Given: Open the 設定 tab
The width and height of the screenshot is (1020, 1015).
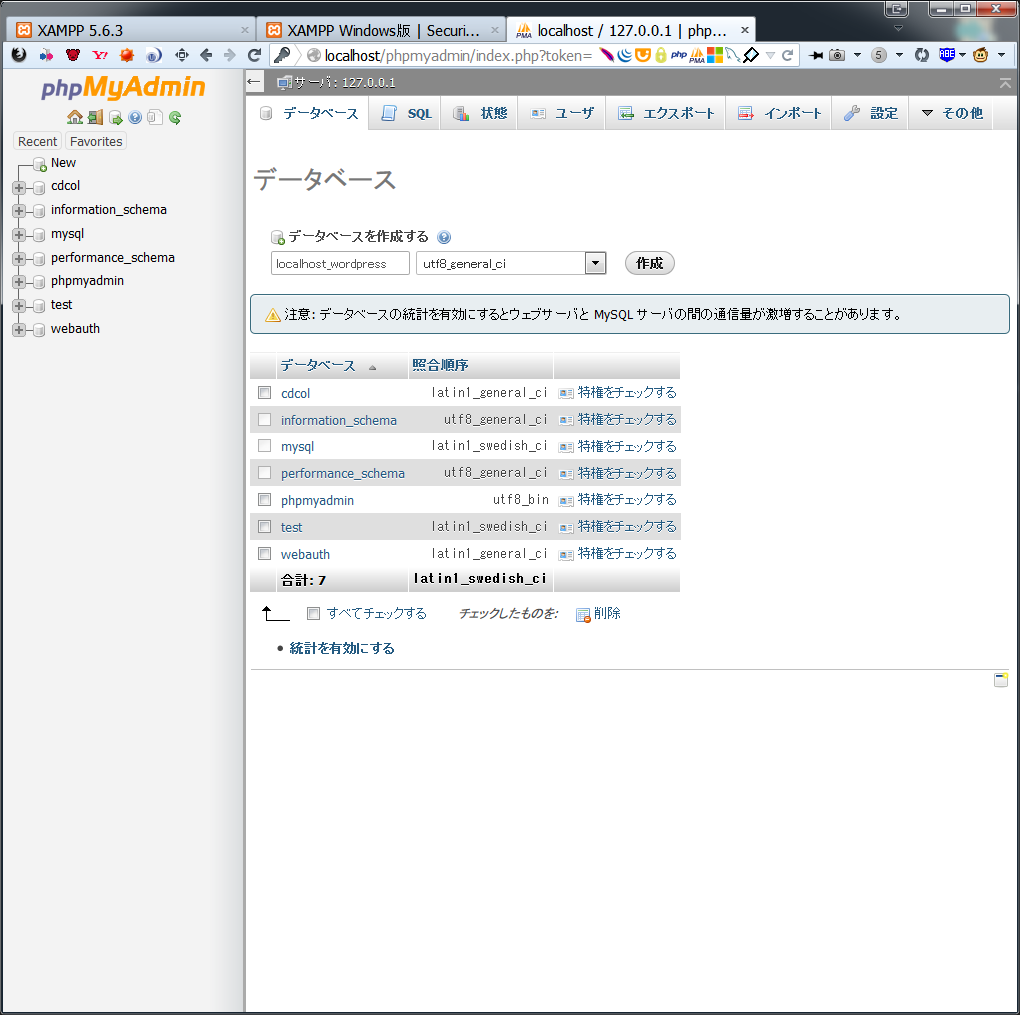Looking at the screenshot, I should click(870, 113).
